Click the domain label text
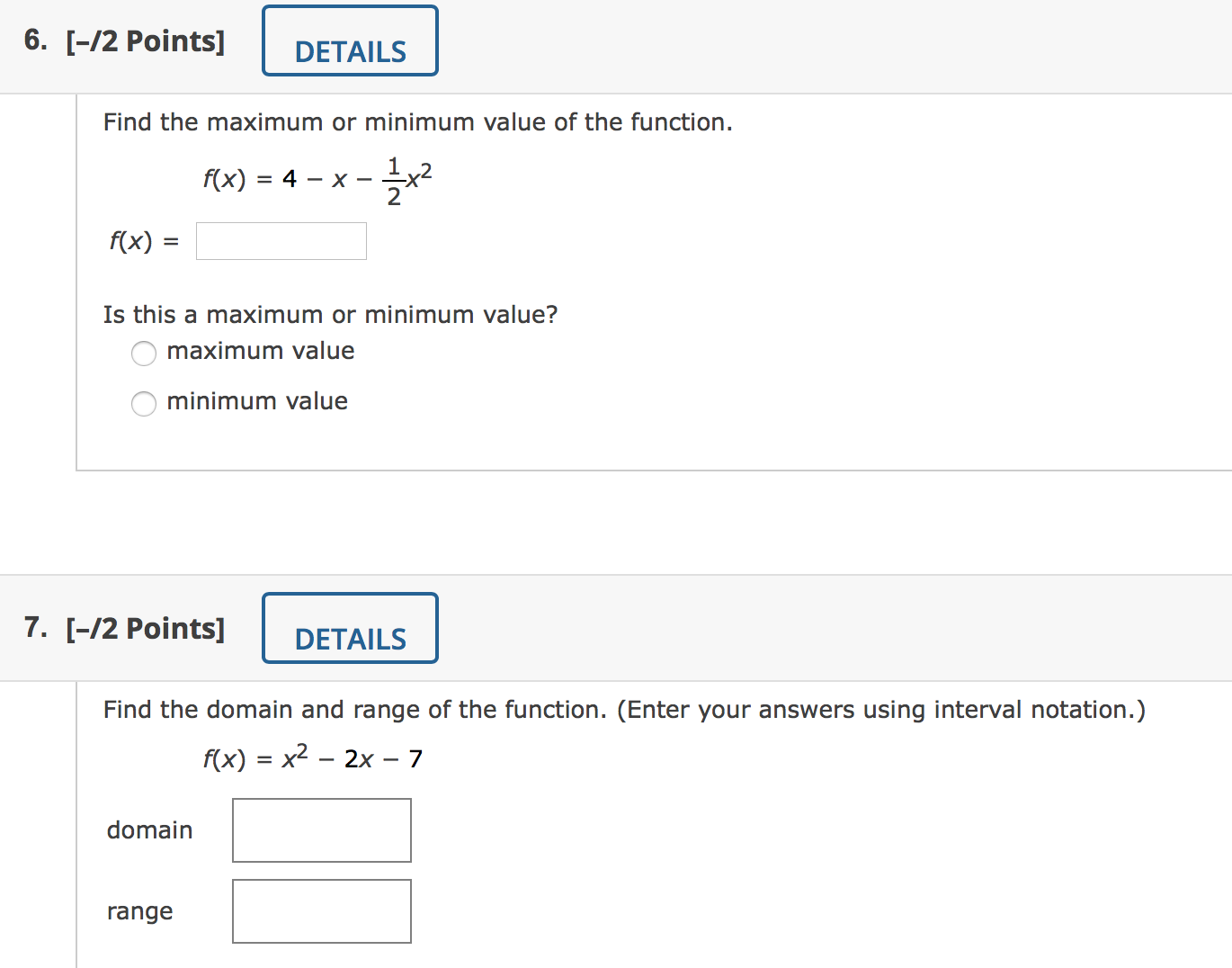 click(x=149, y=829)
